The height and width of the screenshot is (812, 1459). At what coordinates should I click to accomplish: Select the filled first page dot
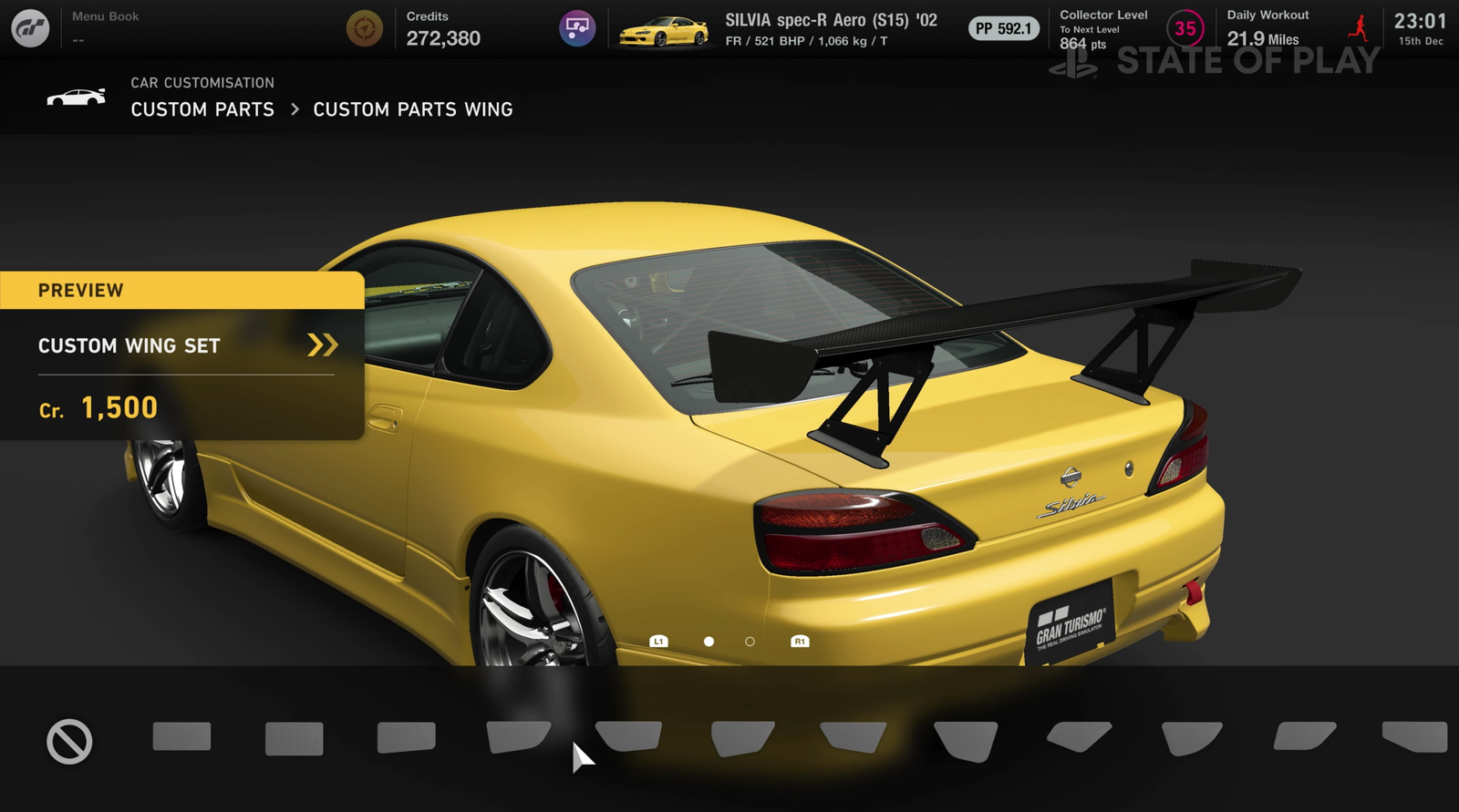pyautogui.click(x=709, y=642)
